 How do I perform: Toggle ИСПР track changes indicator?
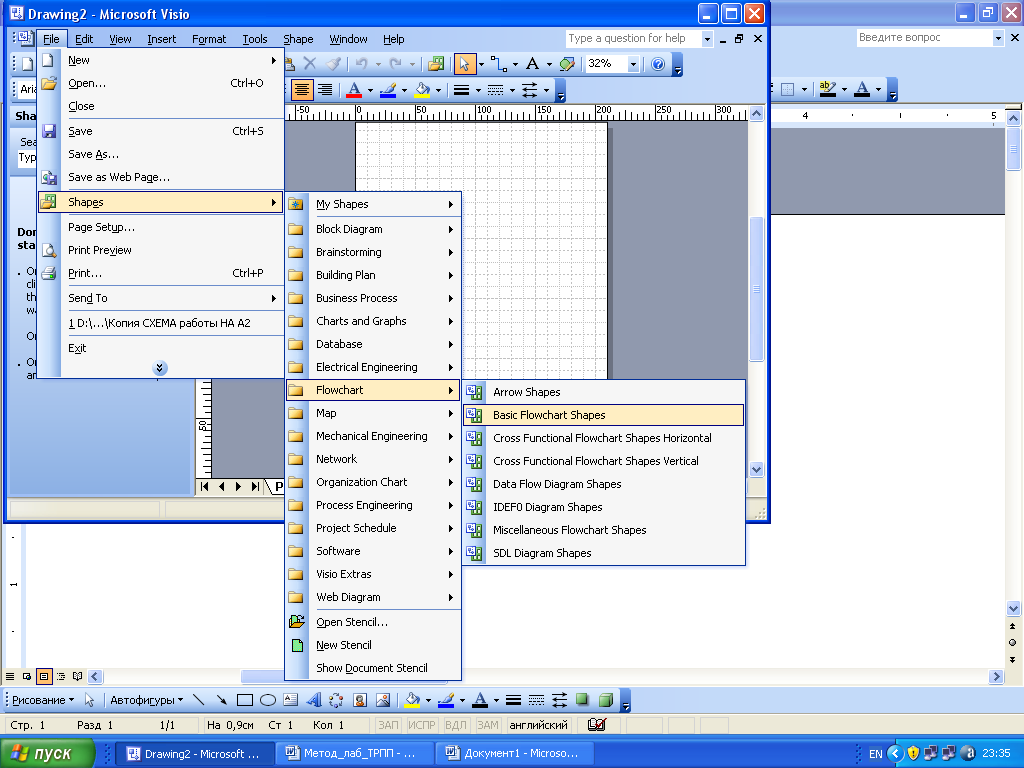click(x=421, y=725)
